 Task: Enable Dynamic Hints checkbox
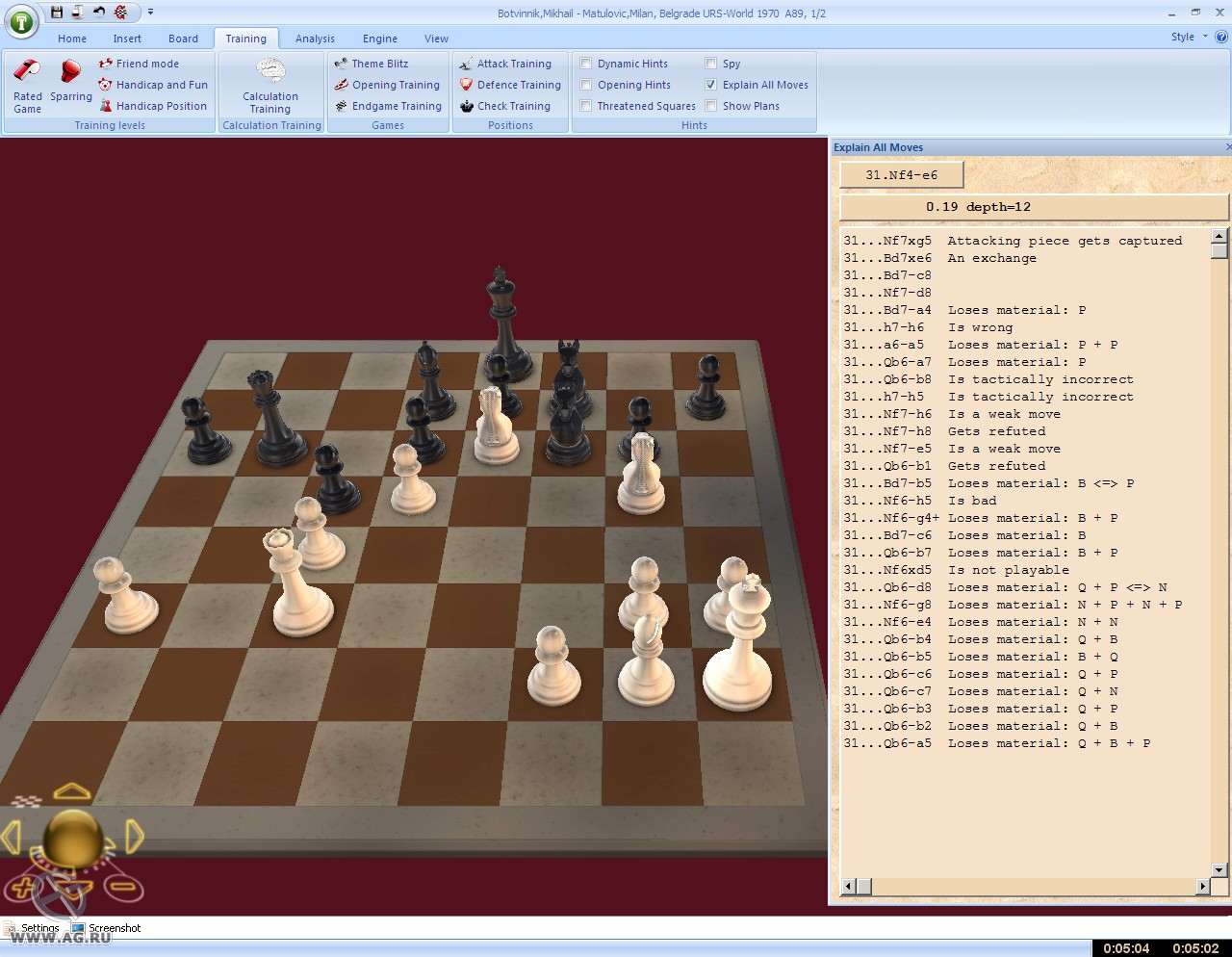(x=585, y=64)
